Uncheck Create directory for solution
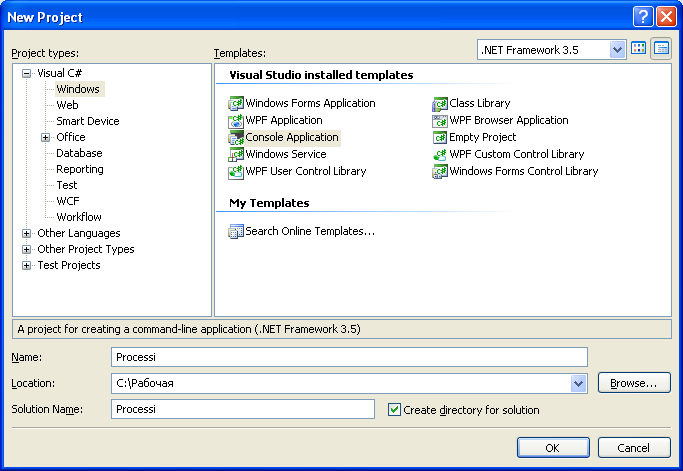The image size is (683, 471). [x=394, y=410]
